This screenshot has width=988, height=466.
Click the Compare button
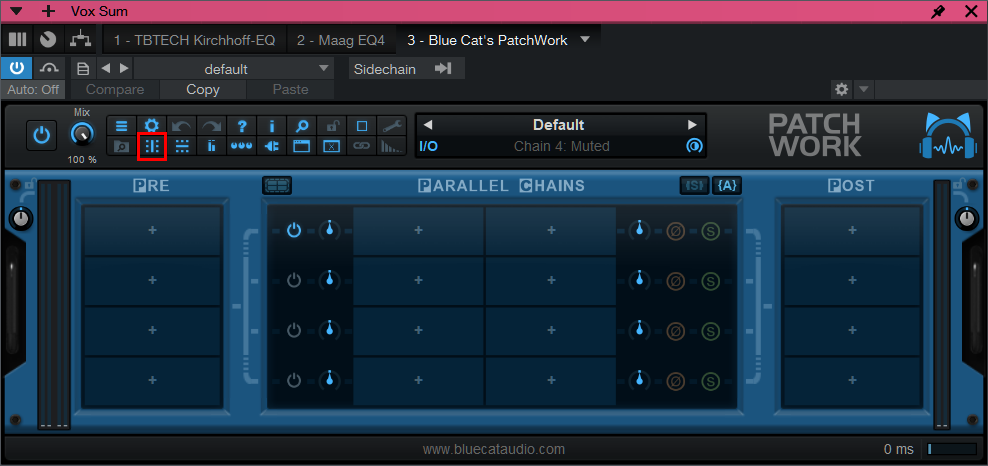pos(115,89)
